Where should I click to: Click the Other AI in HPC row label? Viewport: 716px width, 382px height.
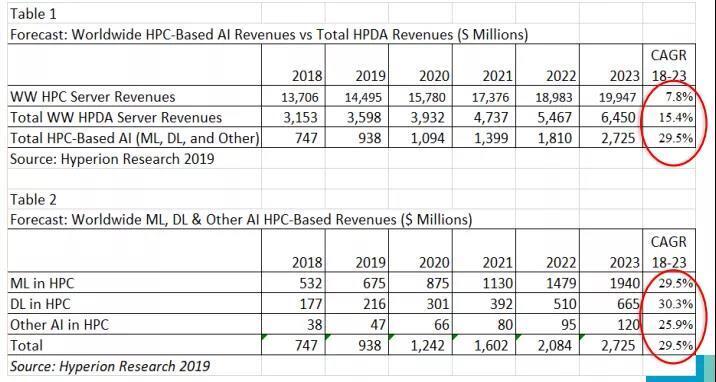[x=59, y=324]
